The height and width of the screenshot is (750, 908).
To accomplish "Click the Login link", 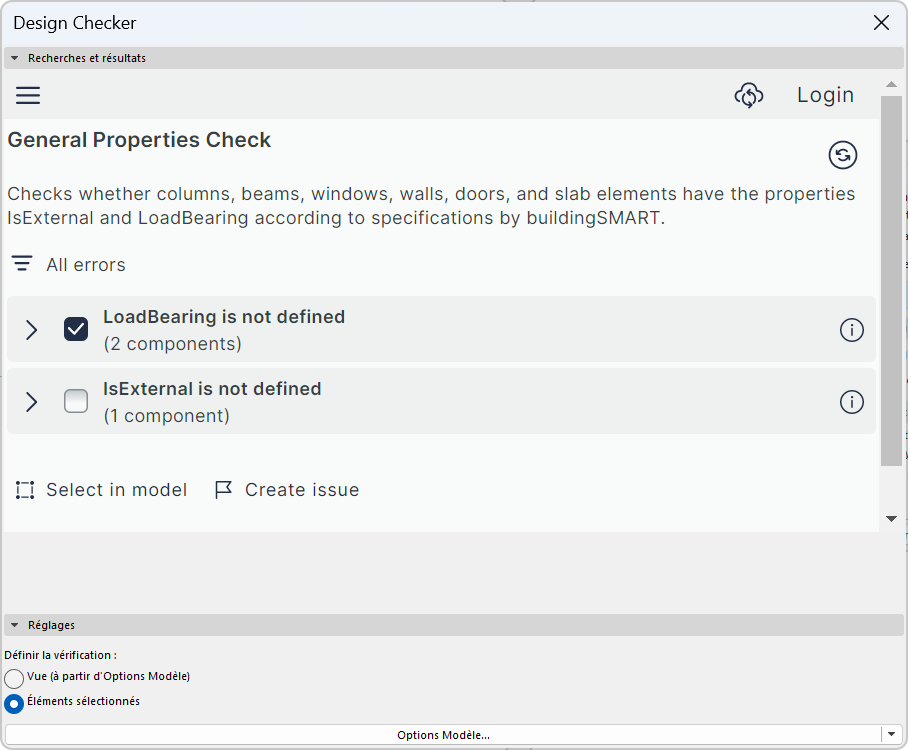I will 825,95.
